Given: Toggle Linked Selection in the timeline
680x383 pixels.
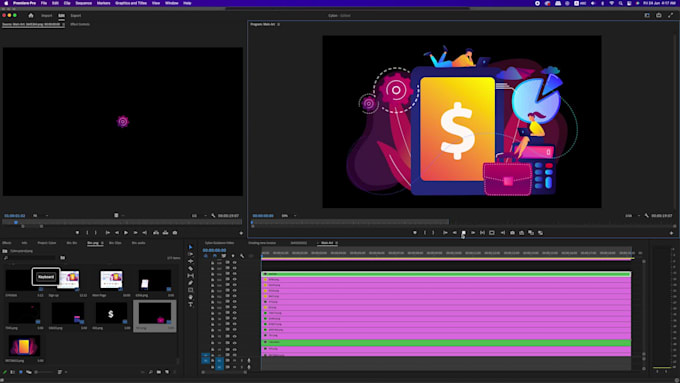Looking at the screenshot, I should (x=224, y=256).
